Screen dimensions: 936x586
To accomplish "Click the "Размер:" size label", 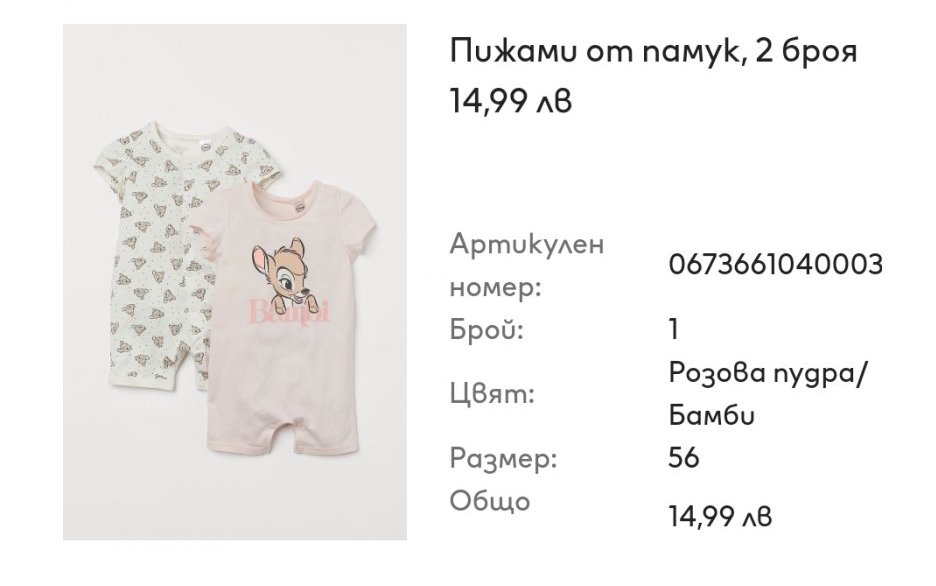I will [x=503, y=460].
